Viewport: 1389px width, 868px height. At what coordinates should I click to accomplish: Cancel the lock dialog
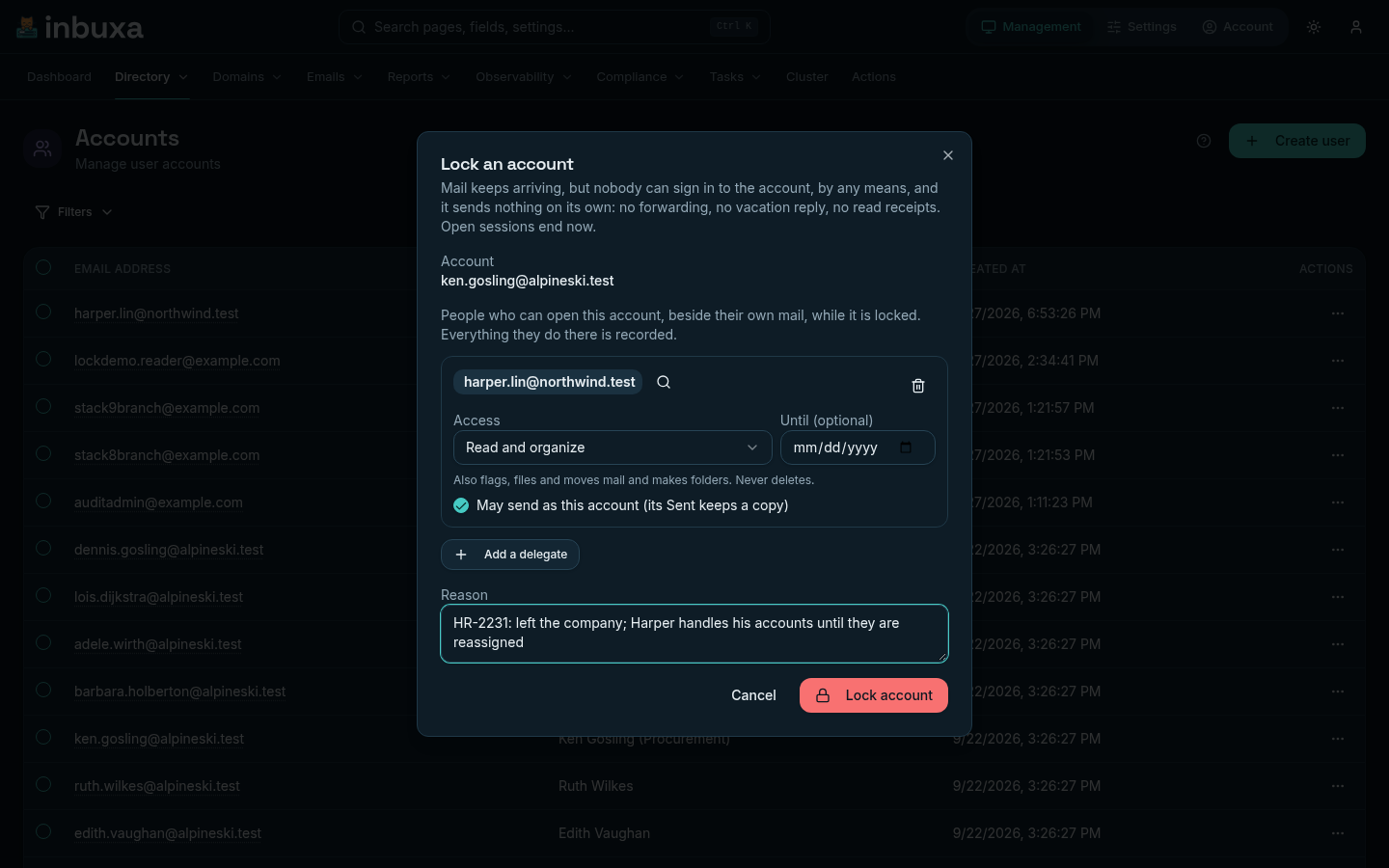[753, 695]
